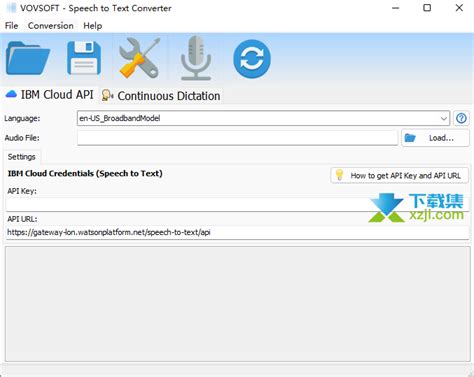Click into the Audio File path field

(238, 138)
